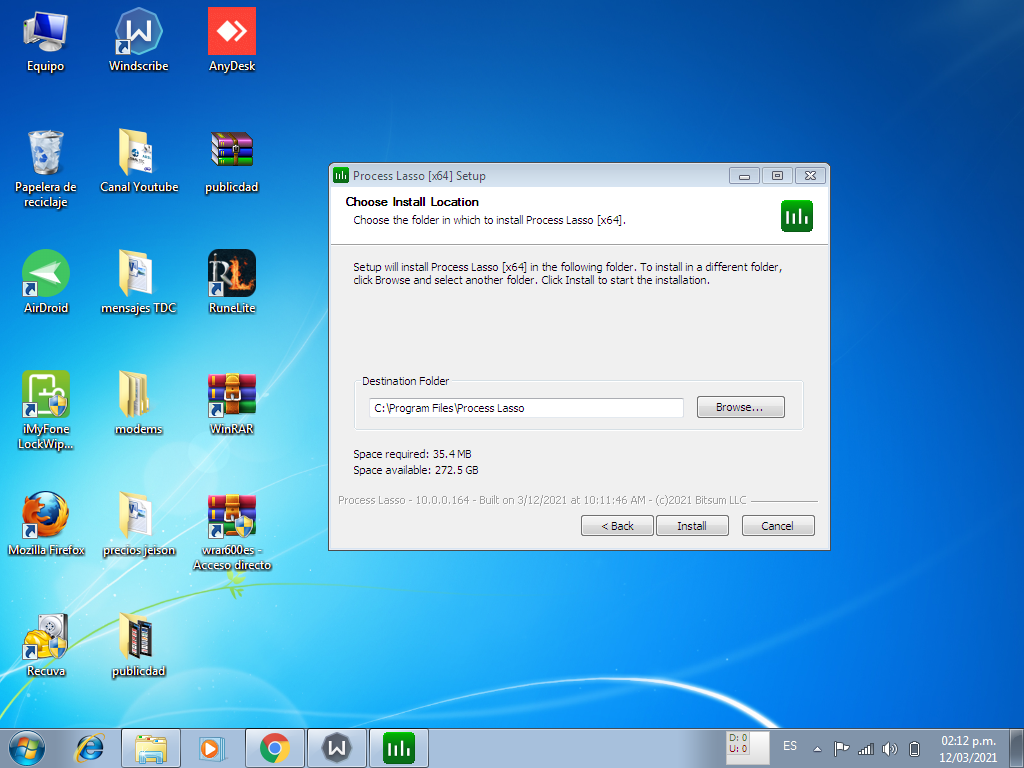Click the Destination Folder path field

tap(526, 408)
